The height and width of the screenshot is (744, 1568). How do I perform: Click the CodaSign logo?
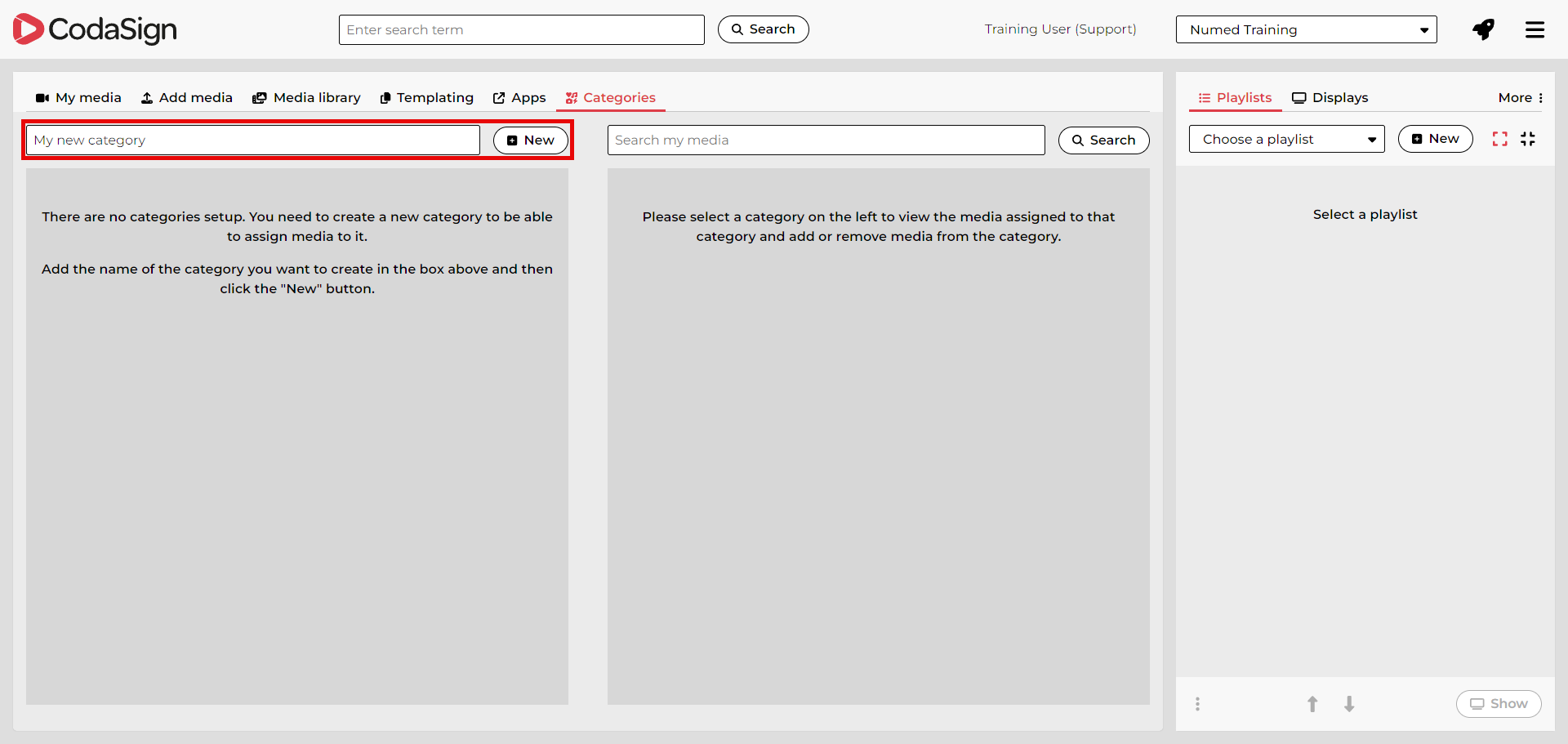95,29
